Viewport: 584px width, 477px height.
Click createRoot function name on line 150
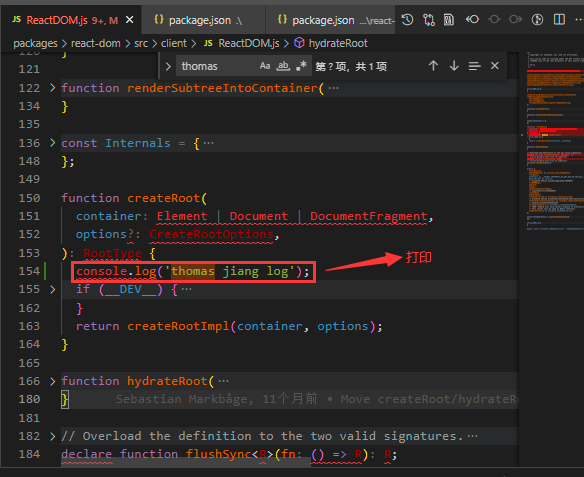tap(164, 198)
